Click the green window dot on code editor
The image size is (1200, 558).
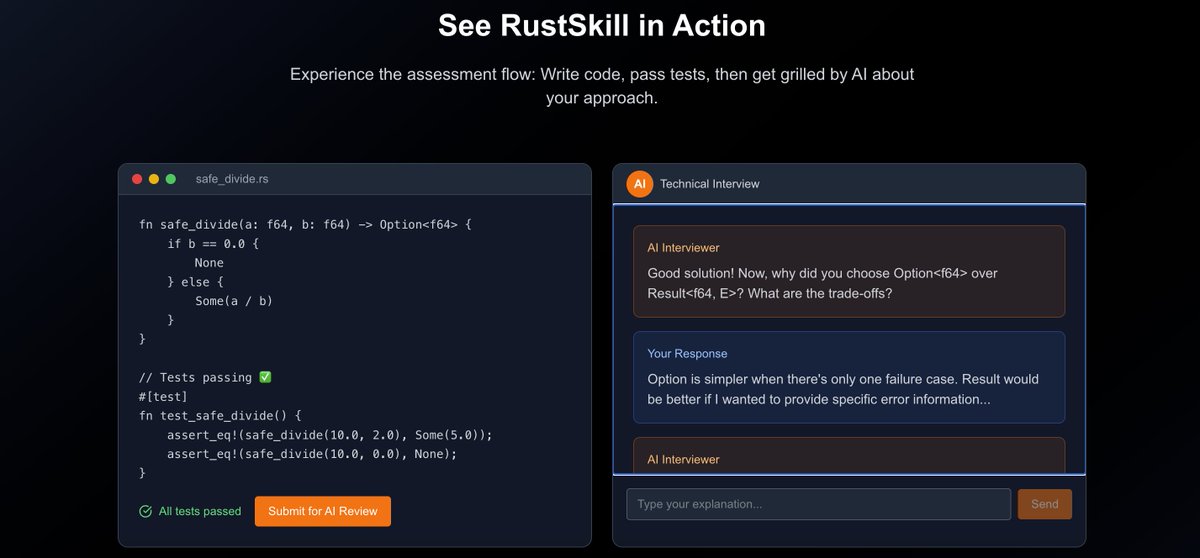(x=171, y=179)
